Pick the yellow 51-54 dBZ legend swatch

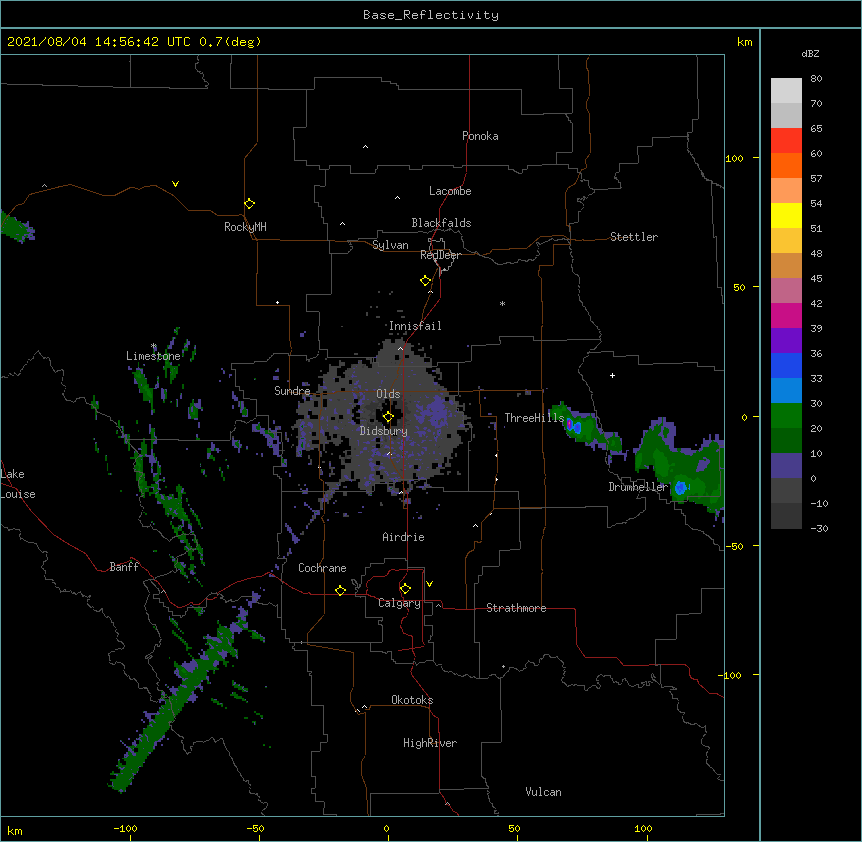pyautogui.click(x=786, y=215)
